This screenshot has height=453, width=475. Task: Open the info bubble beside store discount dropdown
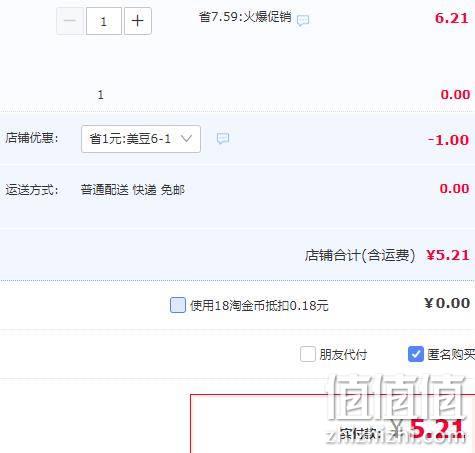(x=223, y=138)
